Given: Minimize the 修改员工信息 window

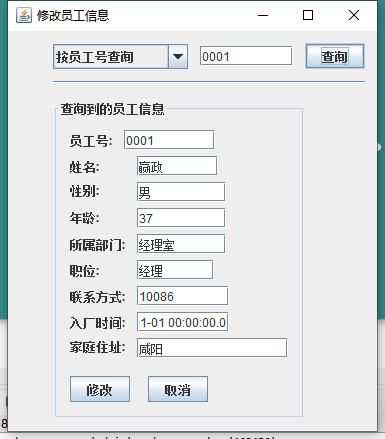Looking at the screenshot, I should [263, 15].
